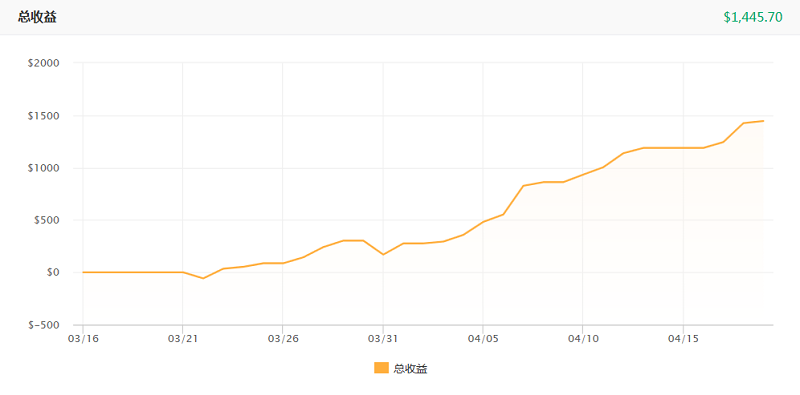Click the 03/26 x-axis date label
This screenshot has width=800, height=395.
coord(282,338)
